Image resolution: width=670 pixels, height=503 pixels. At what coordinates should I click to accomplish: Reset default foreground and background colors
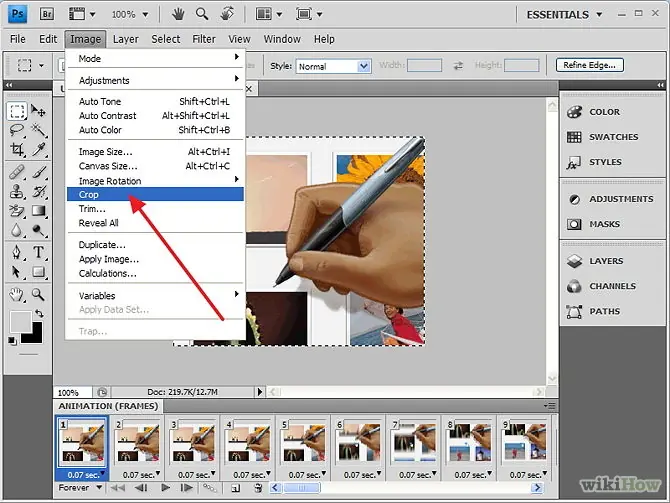[x=12, y=341]
